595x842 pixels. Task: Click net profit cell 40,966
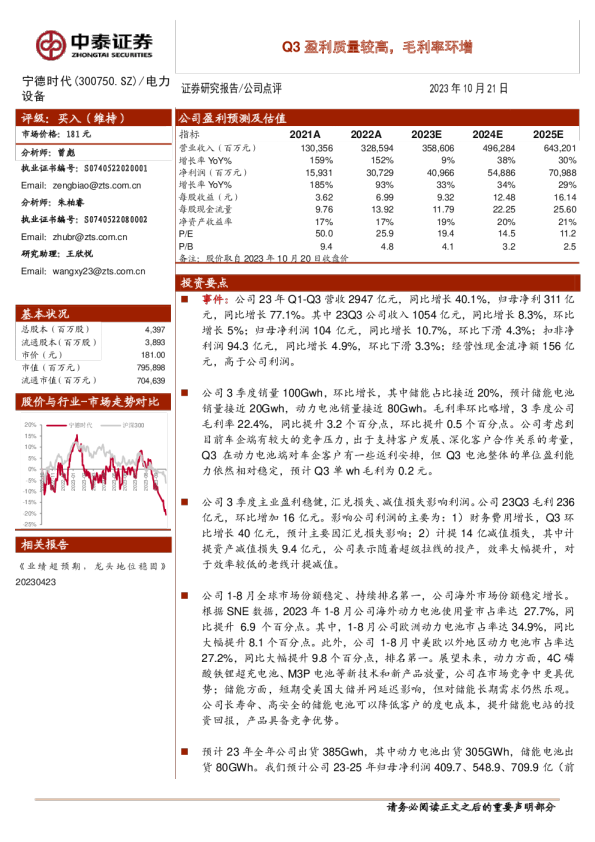[x=440, y=173]
